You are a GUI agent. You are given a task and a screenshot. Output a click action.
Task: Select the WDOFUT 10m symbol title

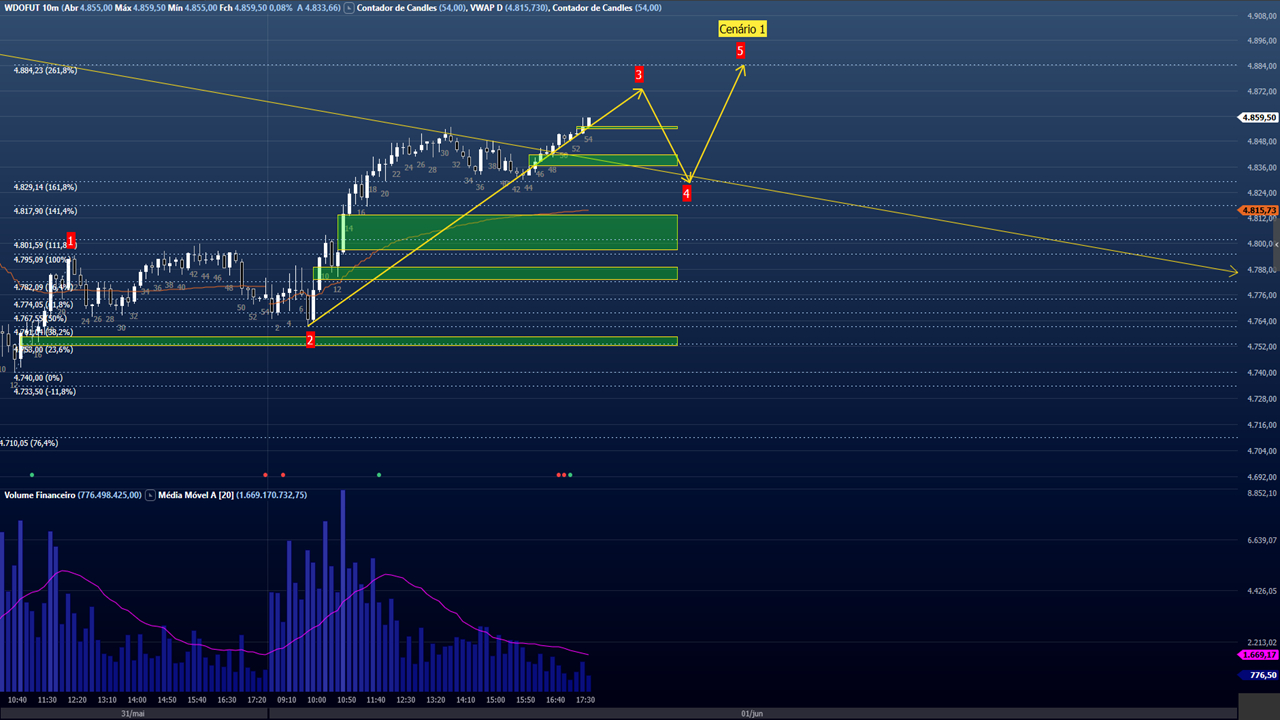pos(30,7)
